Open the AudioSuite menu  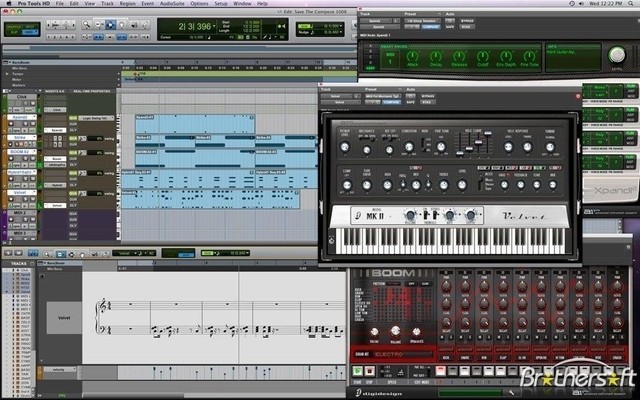171,4
